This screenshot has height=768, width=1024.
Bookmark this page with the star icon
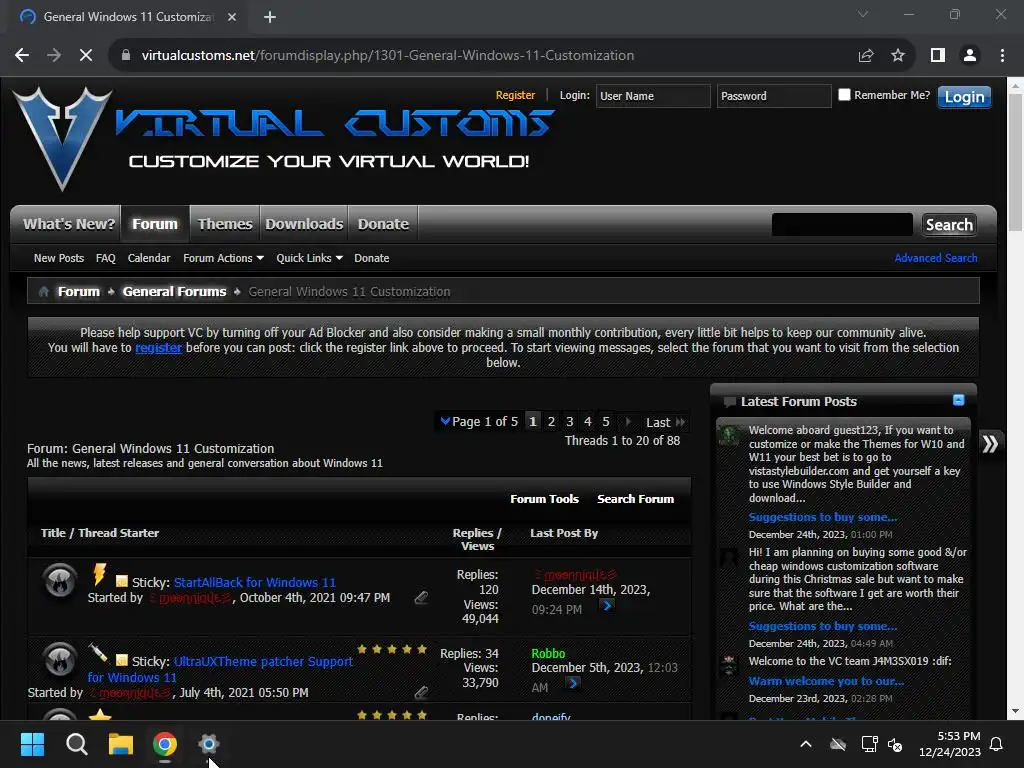coord(898,56)
